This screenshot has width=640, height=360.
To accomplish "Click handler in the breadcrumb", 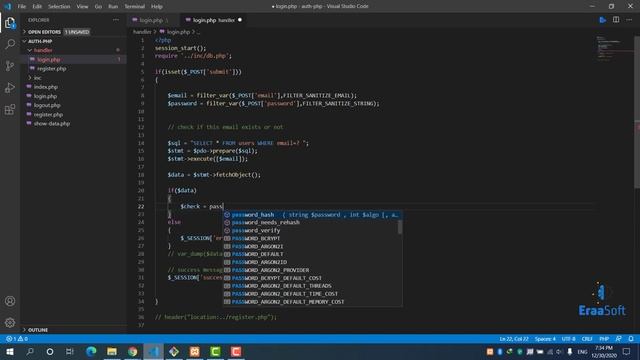I will click(x=142, y=32).
